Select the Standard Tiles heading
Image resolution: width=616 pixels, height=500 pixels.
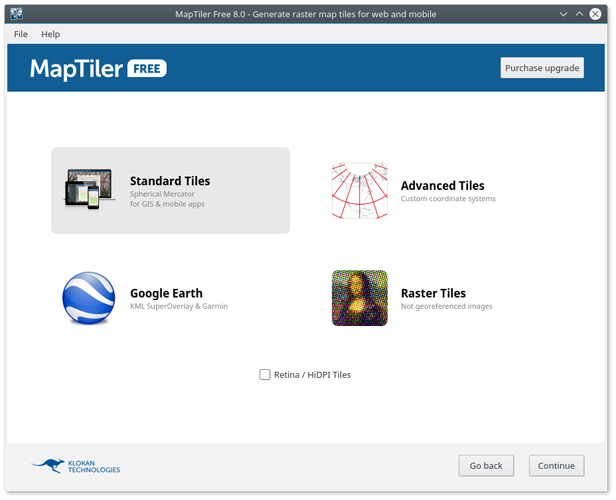click(170, 181)
